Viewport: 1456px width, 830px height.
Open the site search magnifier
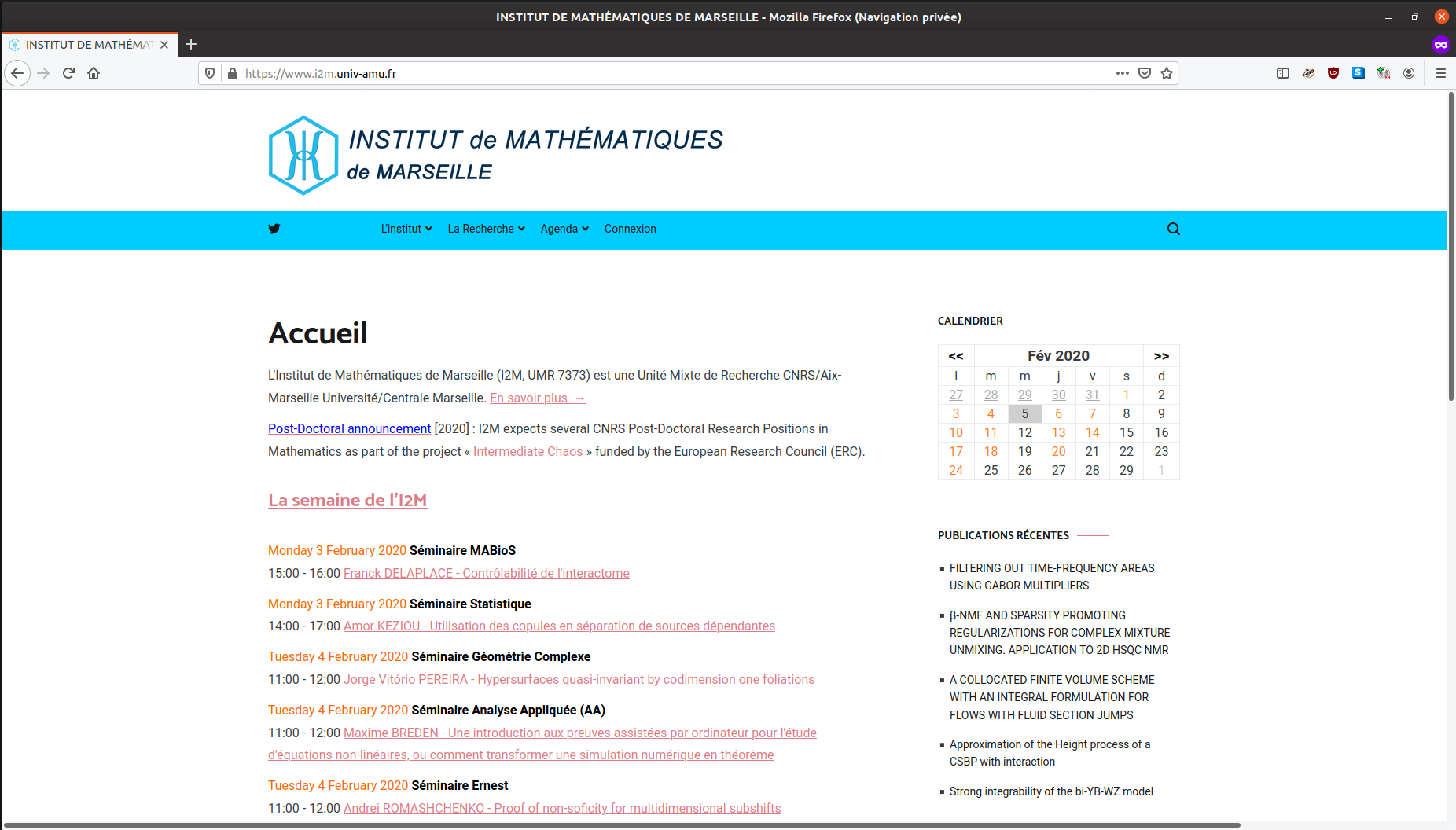1174,229
